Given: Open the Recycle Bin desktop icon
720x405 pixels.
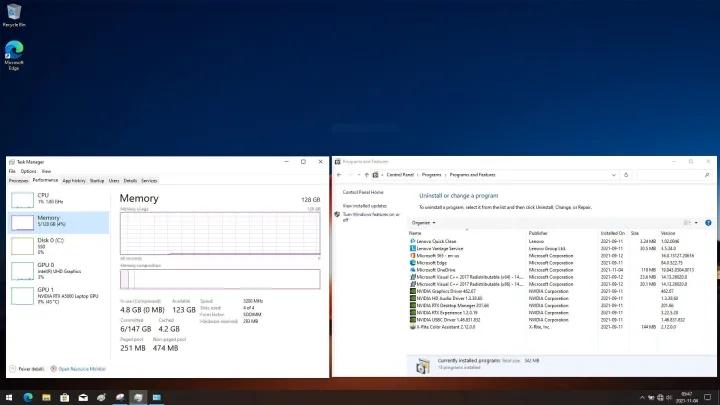Looking at the screenshot, I should tap(14, 15).
